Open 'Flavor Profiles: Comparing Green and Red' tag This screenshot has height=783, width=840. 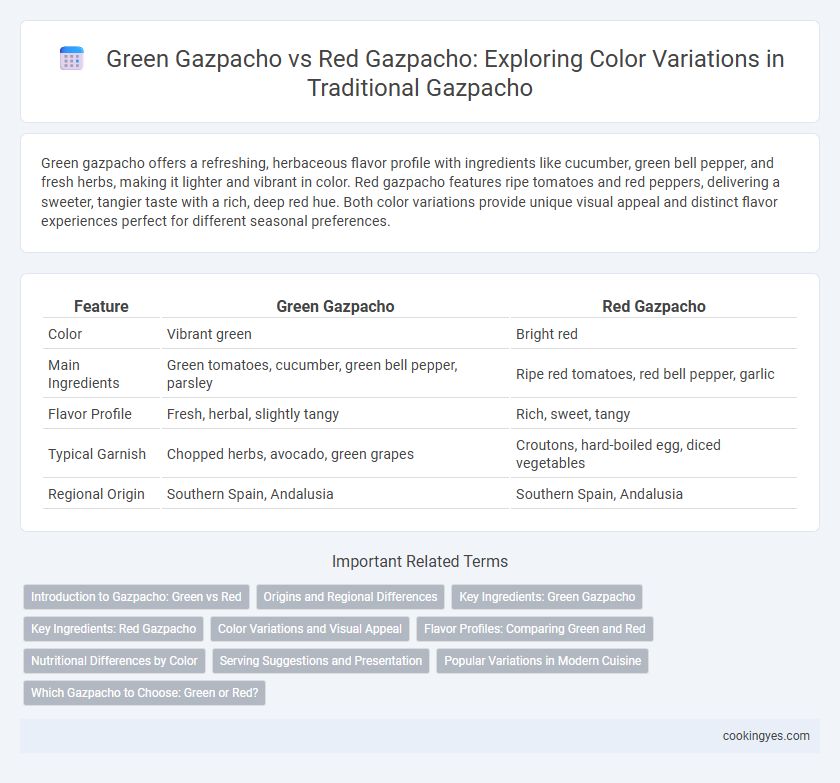click(x=535, y=629)
